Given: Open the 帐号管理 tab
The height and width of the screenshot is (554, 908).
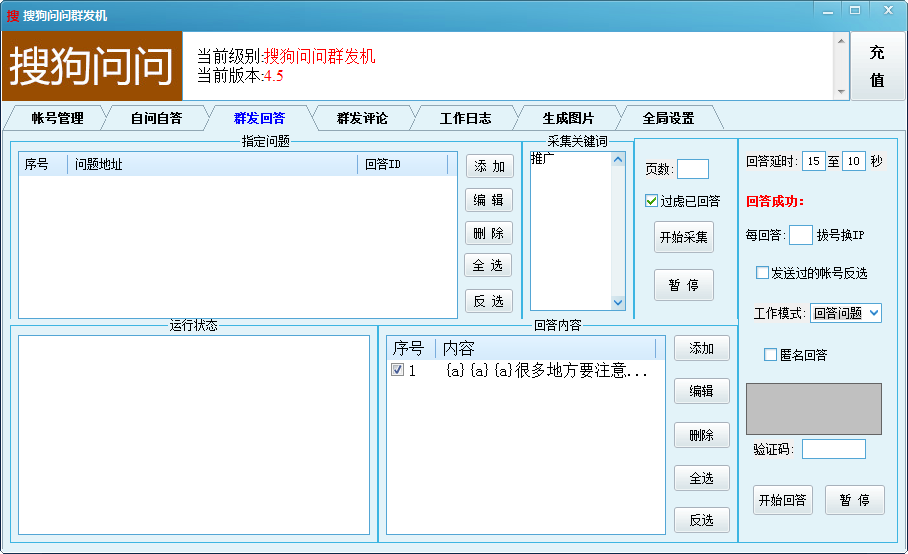Looking at the screenshot, I should point(57,118).
